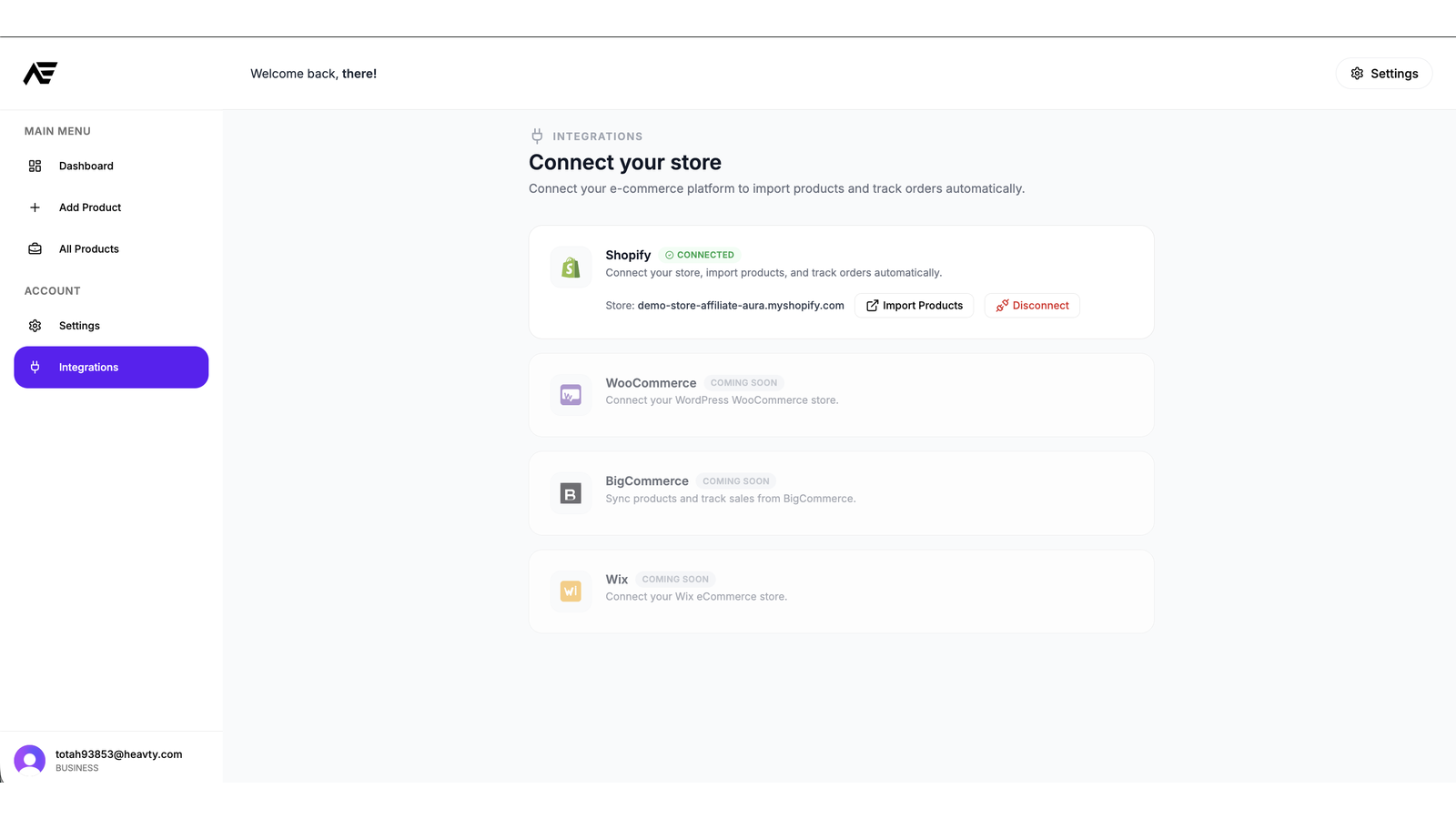Select the Integrations menu item
This screenshot has width=1456, height=819.
point(111,367)
